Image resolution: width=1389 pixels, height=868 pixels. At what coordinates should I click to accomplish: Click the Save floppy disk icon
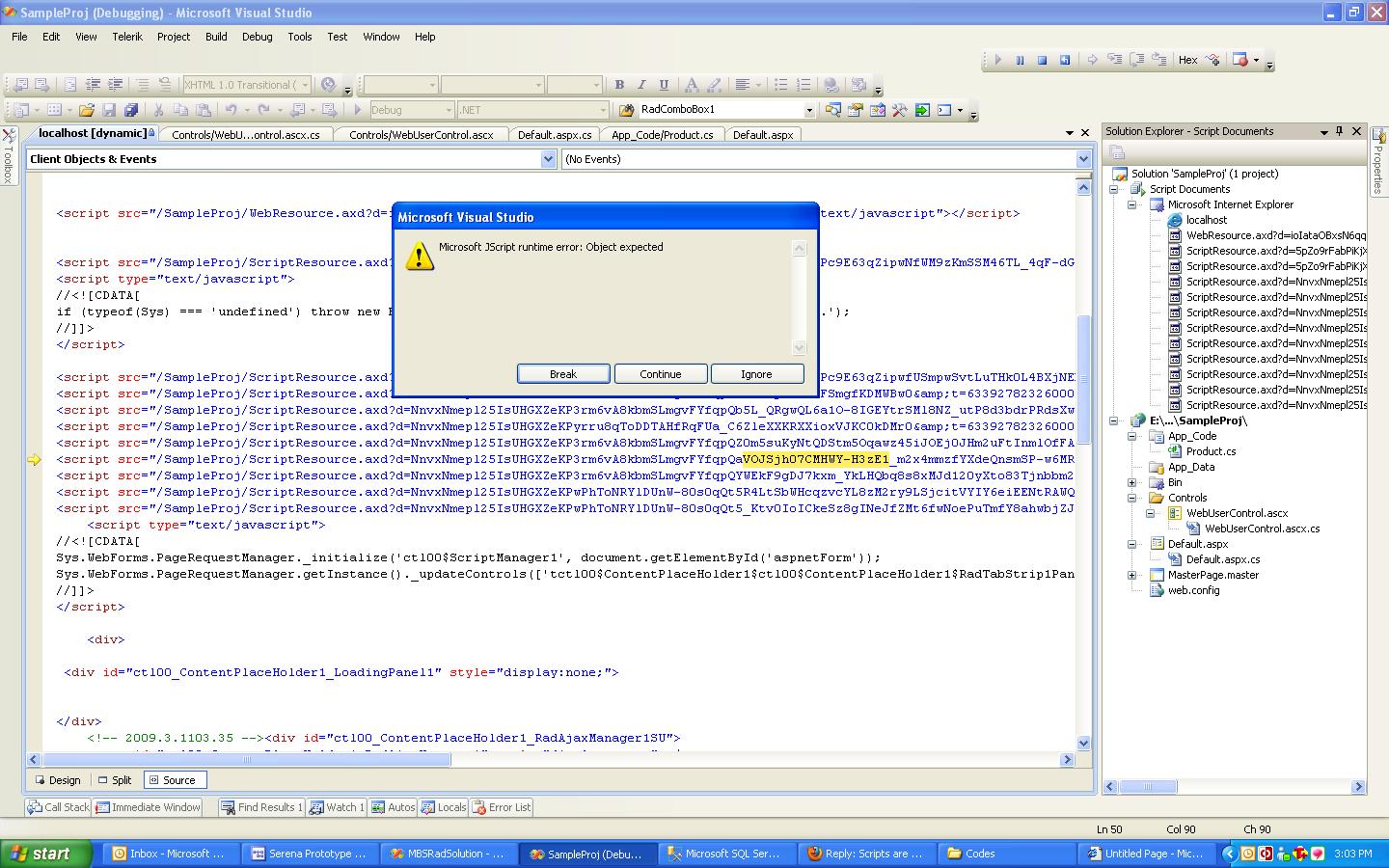pos(109,110)
